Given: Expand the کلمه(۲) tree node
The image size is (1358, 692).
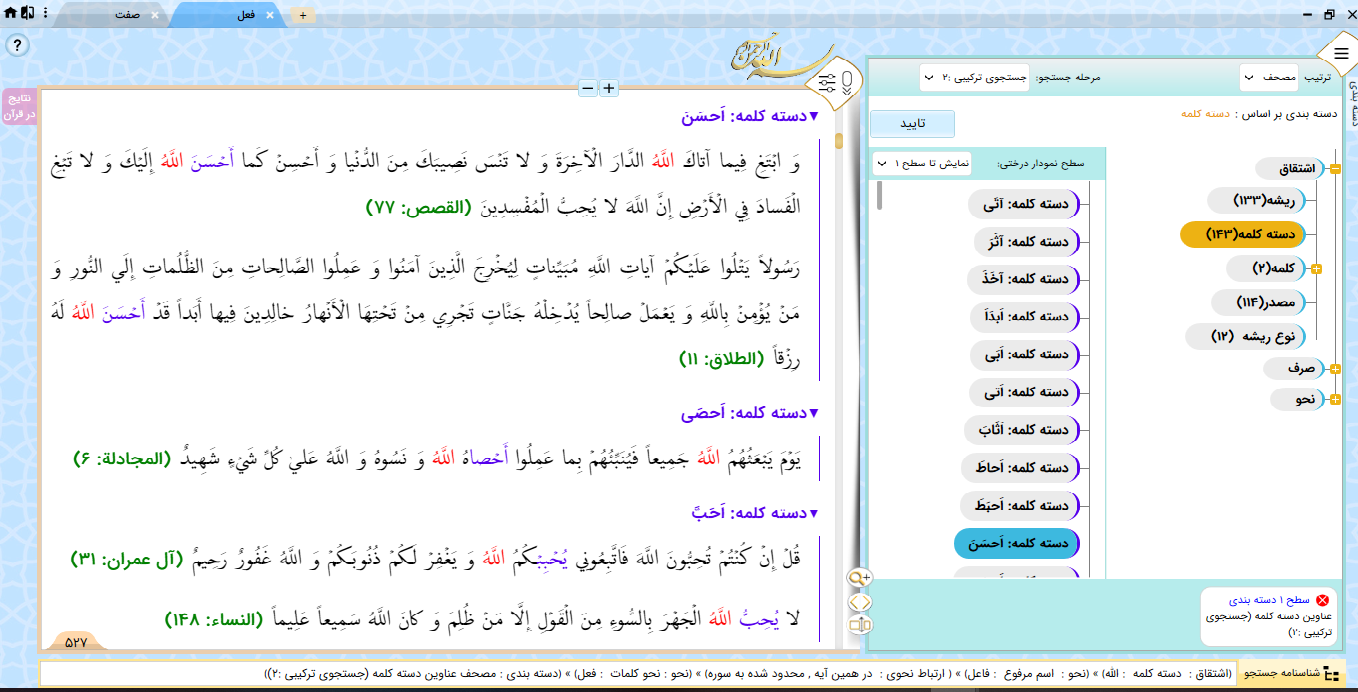Looking at the screenshot, I should 1316,268.
